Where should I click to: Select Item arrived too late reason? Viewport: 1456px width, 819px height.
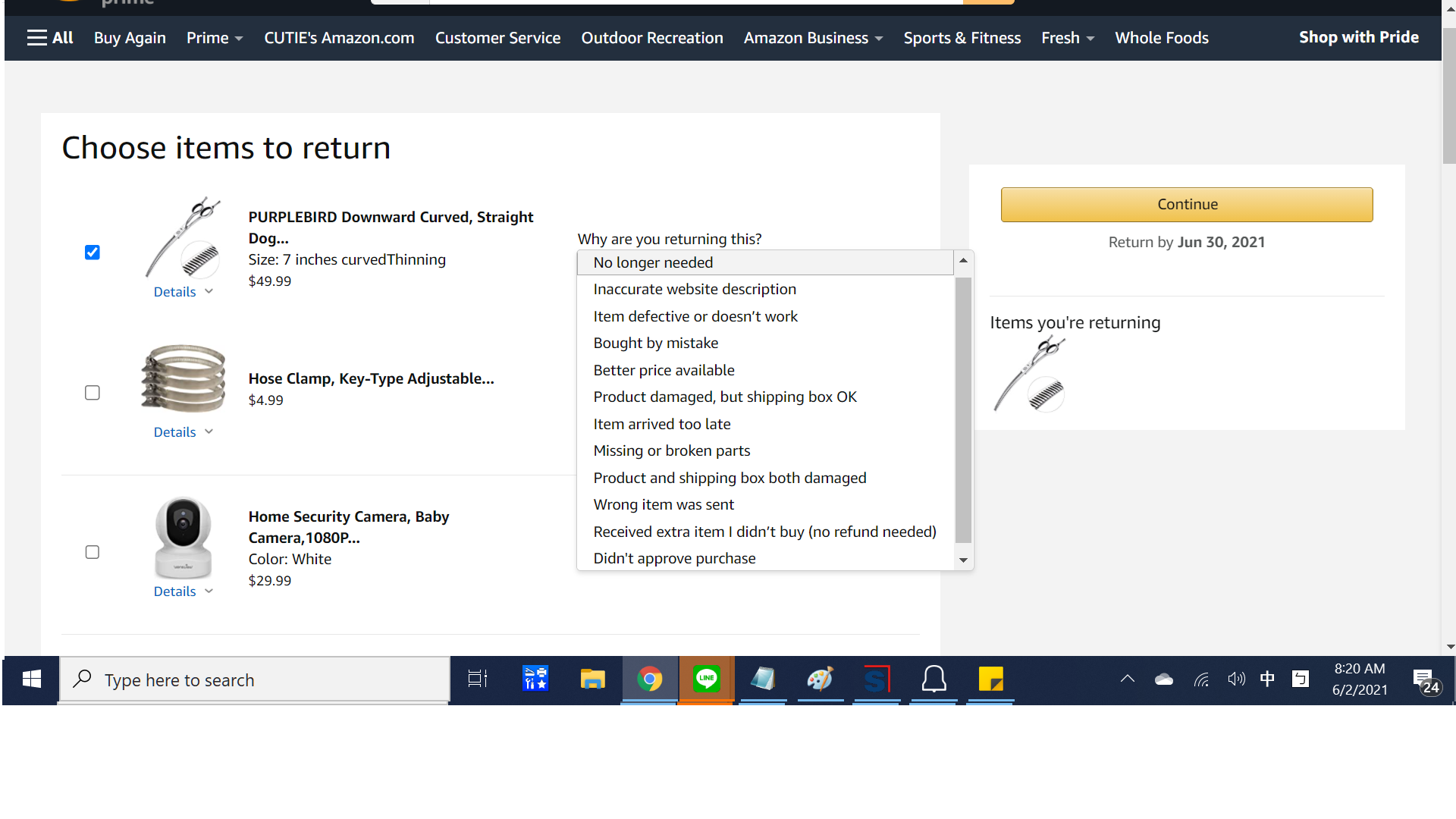765,425
